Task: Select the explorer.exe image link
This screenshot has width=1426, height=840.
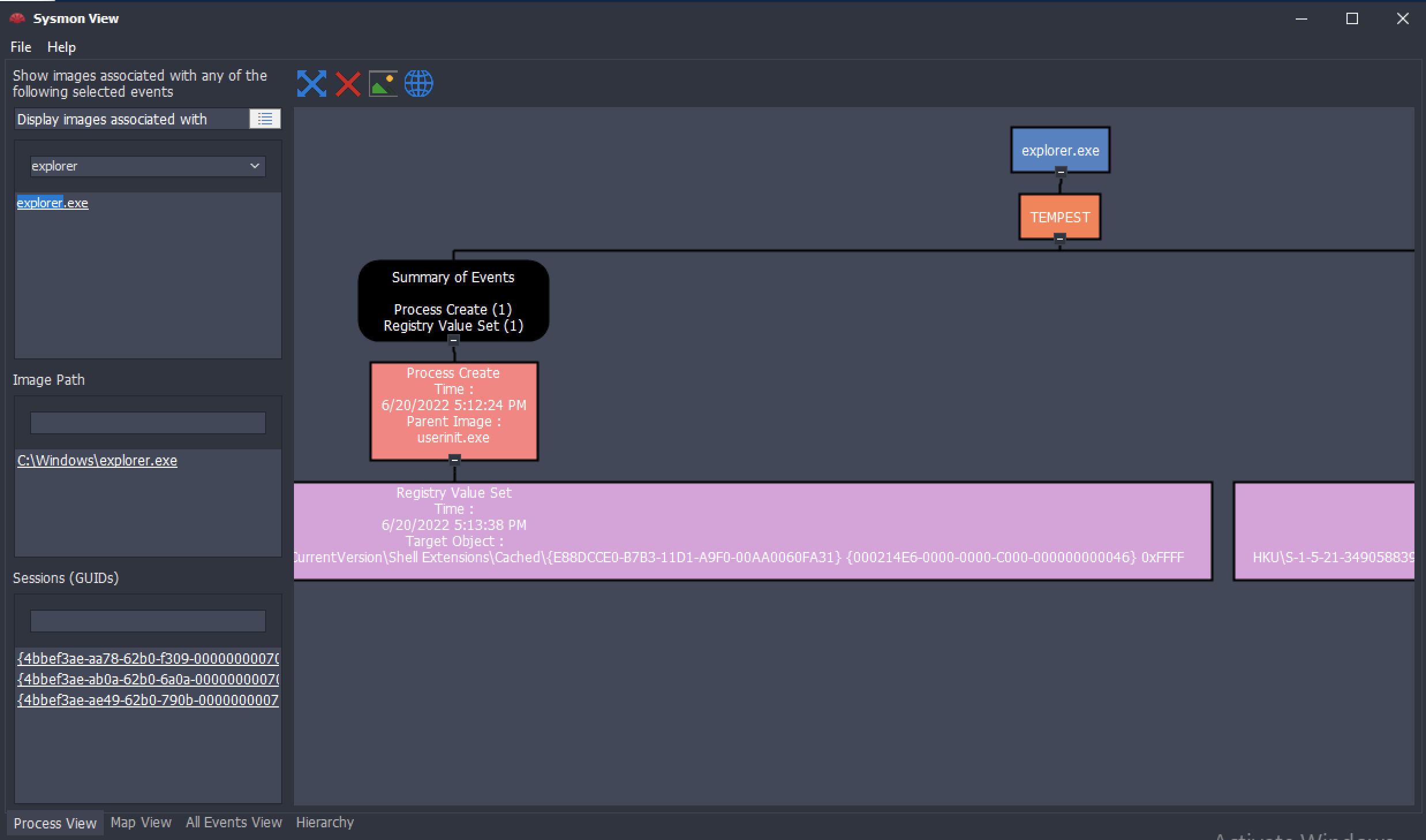Action: click(52, 203)
